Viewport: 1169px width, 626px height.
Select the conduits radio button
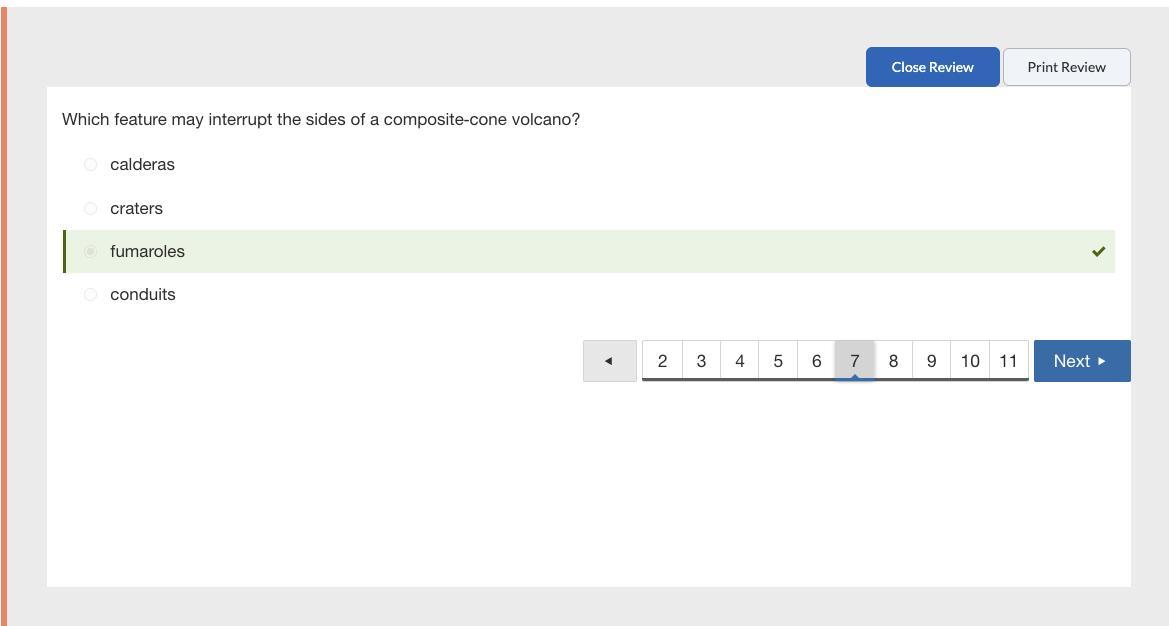click(x=90, y=294)
